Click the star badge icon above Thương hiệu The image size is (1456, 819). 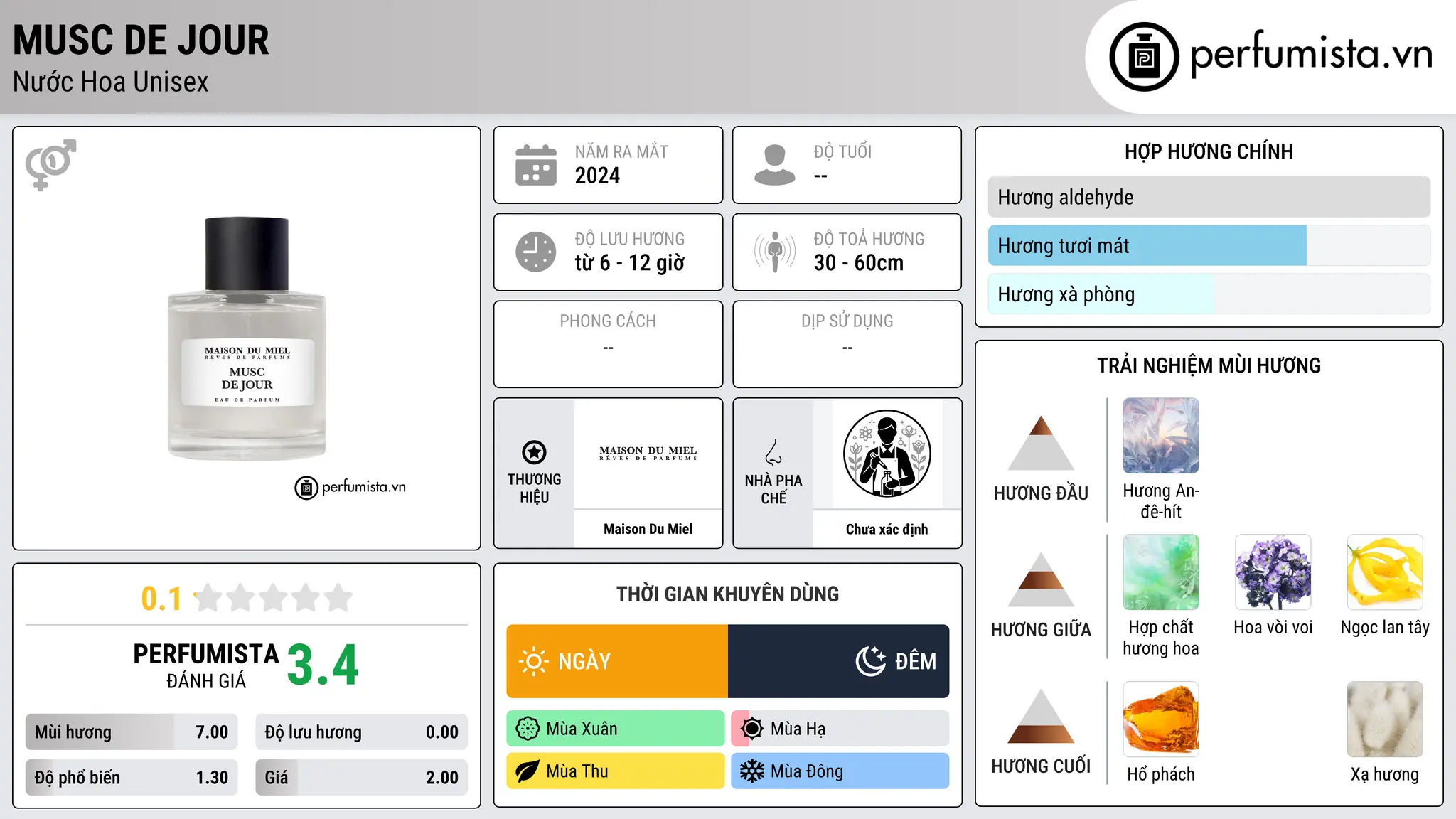coord(534,452)
